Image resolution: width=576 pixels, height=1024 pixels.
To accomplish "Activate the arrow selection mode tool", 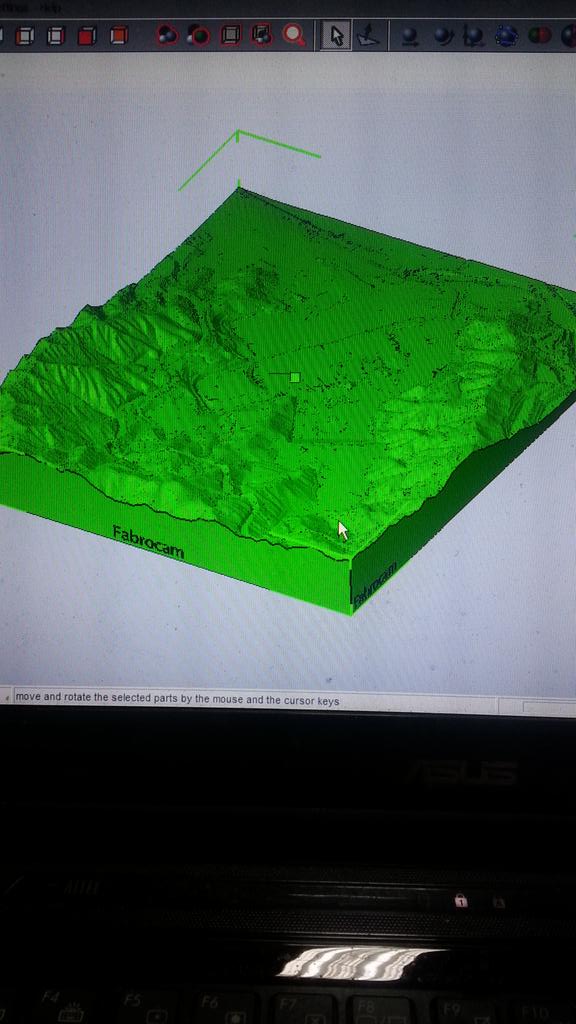I will tap(336, 35).
